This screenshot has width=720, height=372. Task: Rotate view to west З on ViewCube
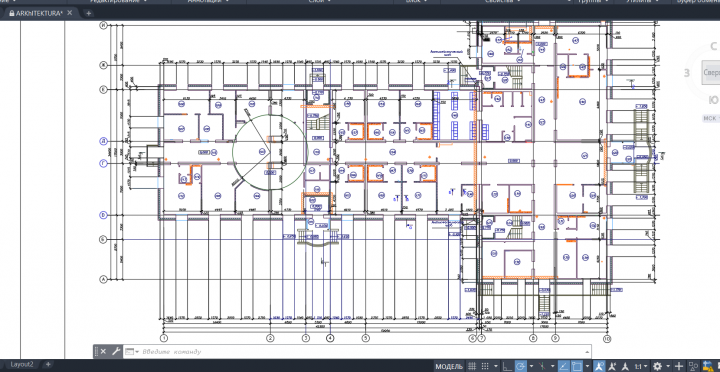tap(687, 73)
